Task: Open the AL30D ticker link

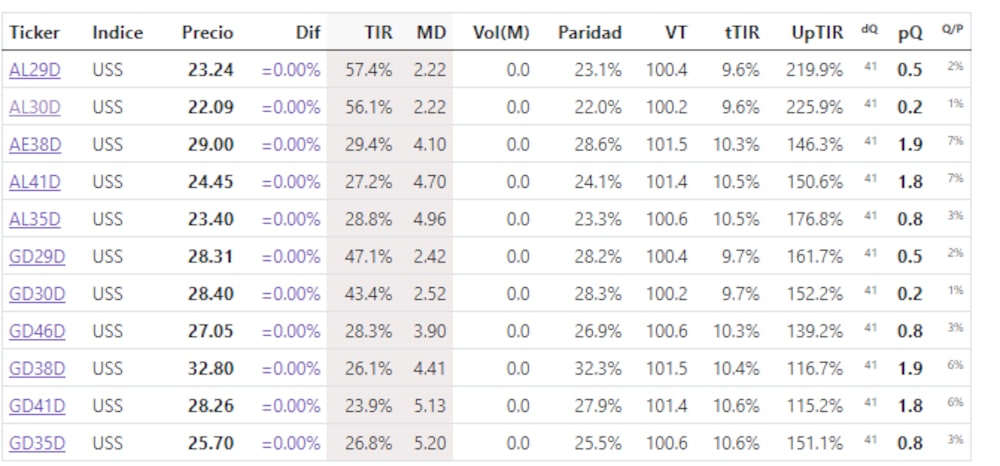Action: [x=35, y=107]
